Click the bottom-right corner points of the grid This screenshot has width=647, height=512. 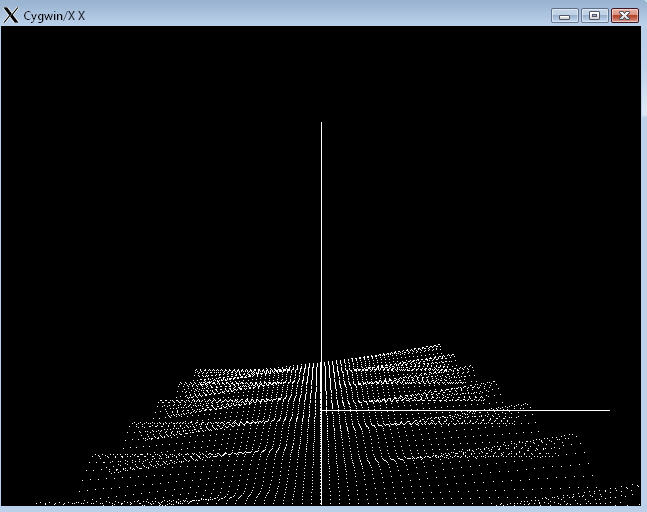pos(630,492)
